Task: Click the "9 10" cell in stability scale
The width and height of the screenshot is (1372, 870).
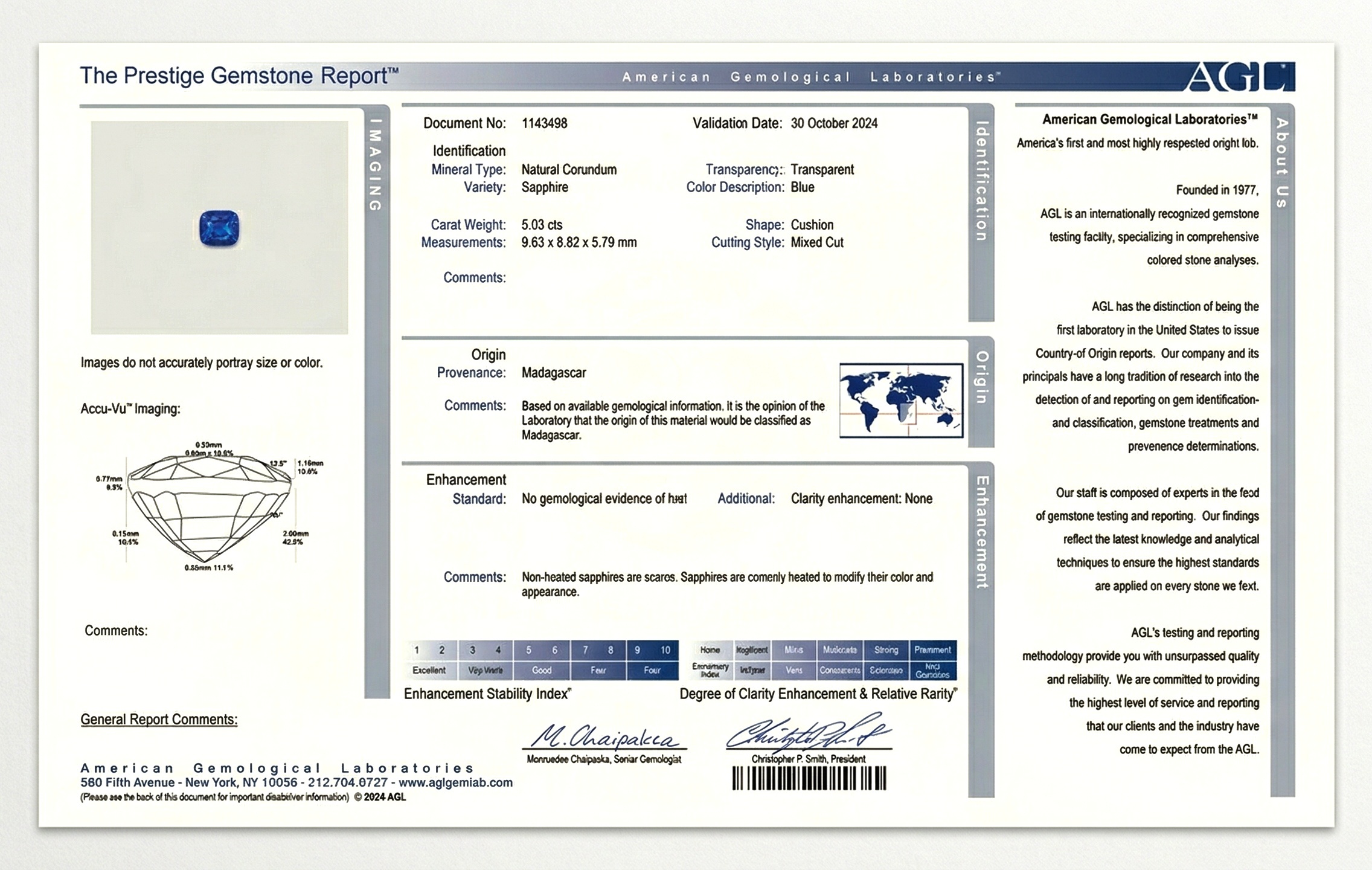Action: pos(652,650)
